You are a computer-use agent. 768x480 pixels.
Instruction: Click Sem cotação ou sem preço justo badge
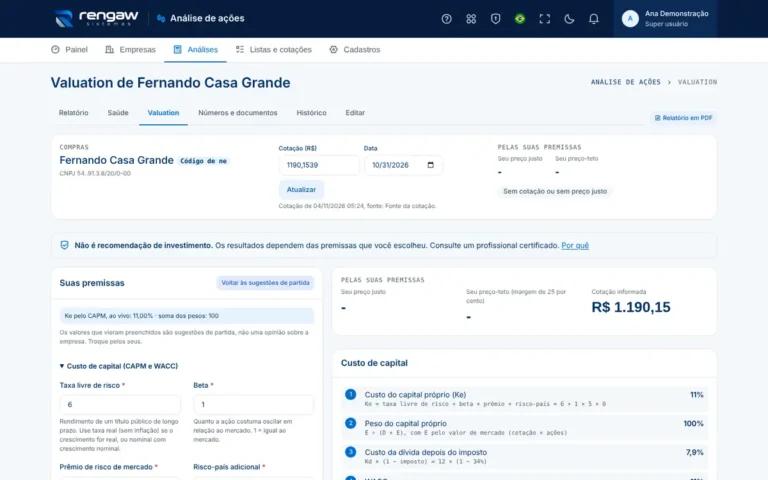(555, 191)
